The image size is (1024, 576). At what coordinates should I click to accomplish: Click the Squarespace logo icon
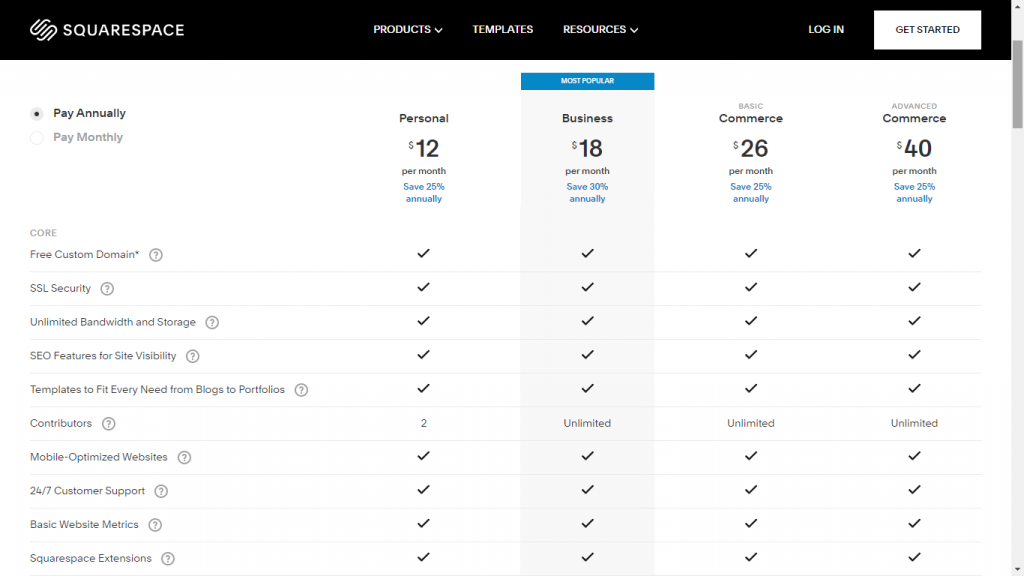tap(42, 29)
